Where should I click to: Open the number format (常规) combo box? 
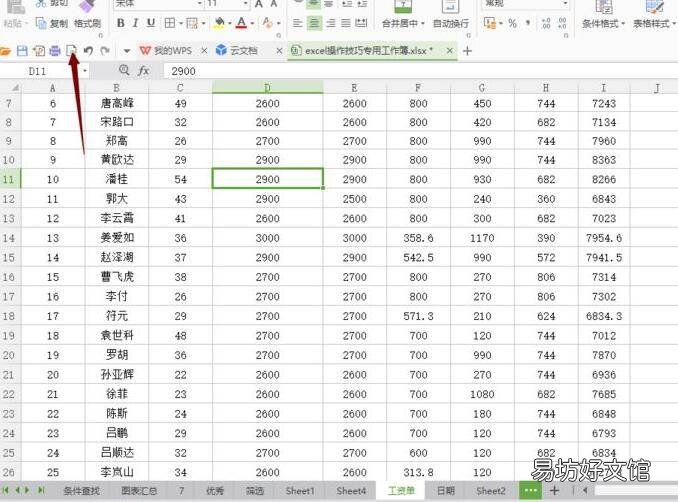(525, 4)
